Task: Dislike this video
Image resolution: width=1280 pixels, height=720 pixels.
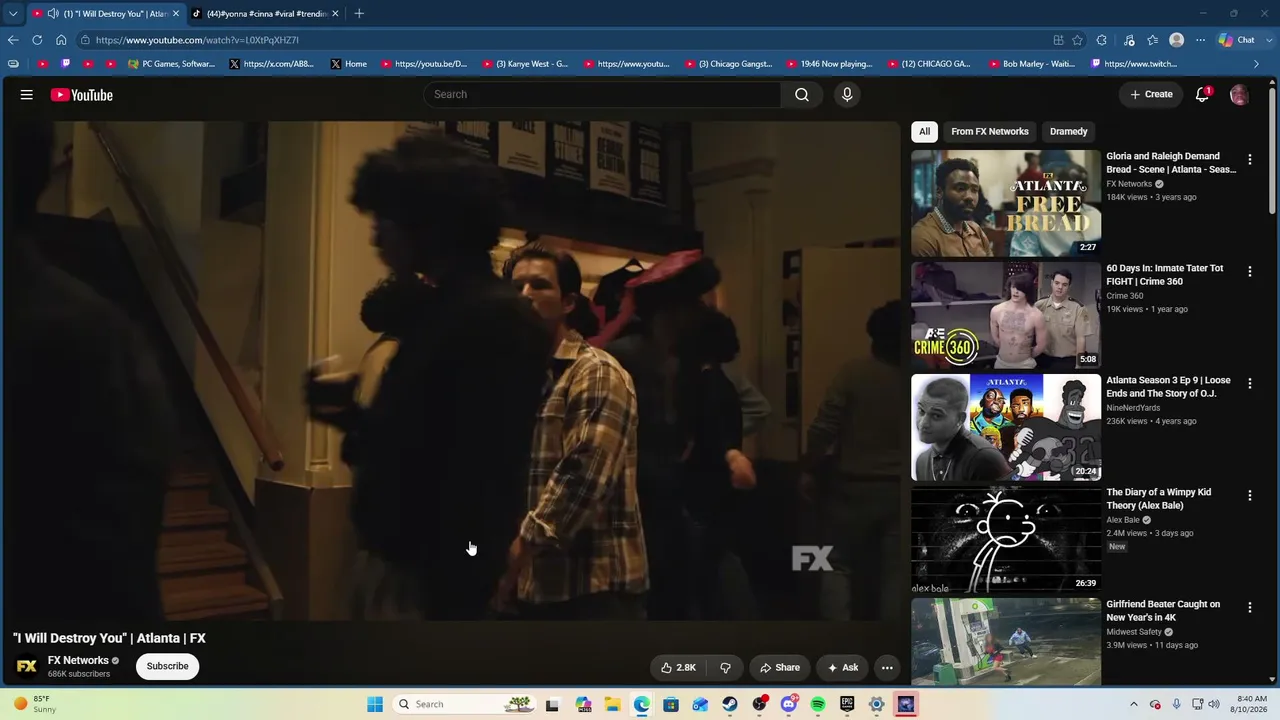Action: pyautogui.click(x=726, y=667)
